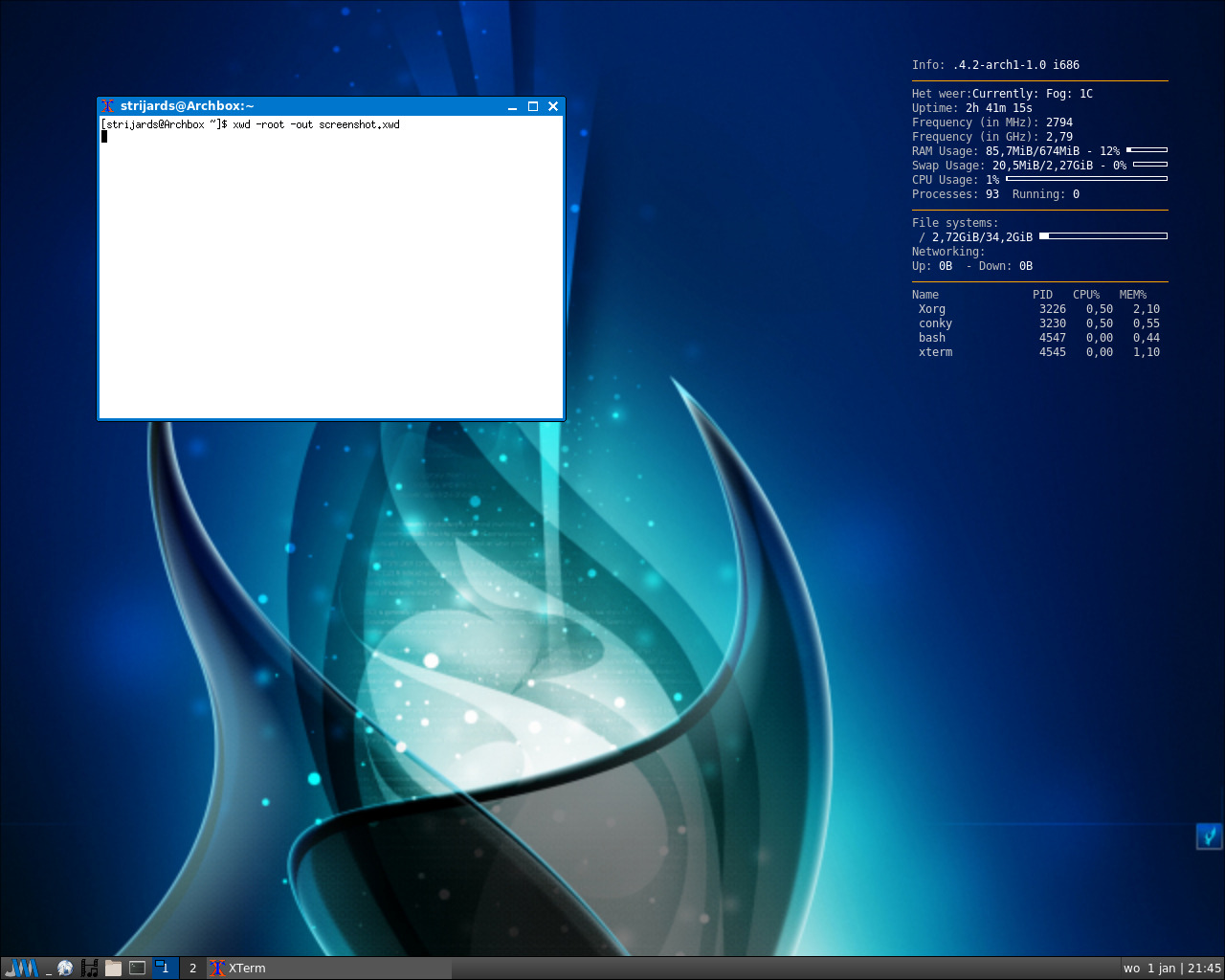Viewport: 1225px width, 980px height.
Task: Open the file manager folder icon
Action: (113, 968)
